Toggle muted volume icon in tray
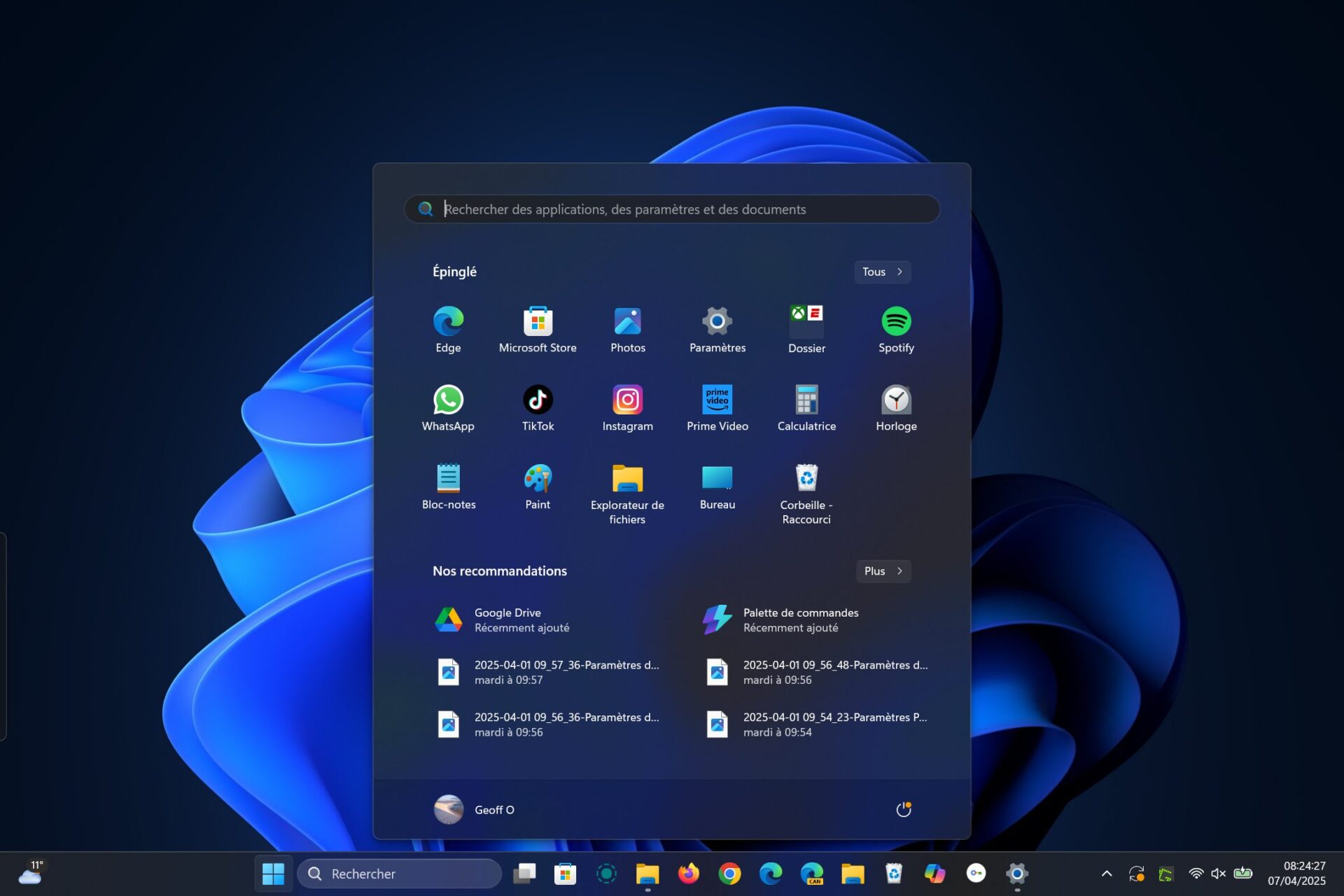 pos(1218,874)
